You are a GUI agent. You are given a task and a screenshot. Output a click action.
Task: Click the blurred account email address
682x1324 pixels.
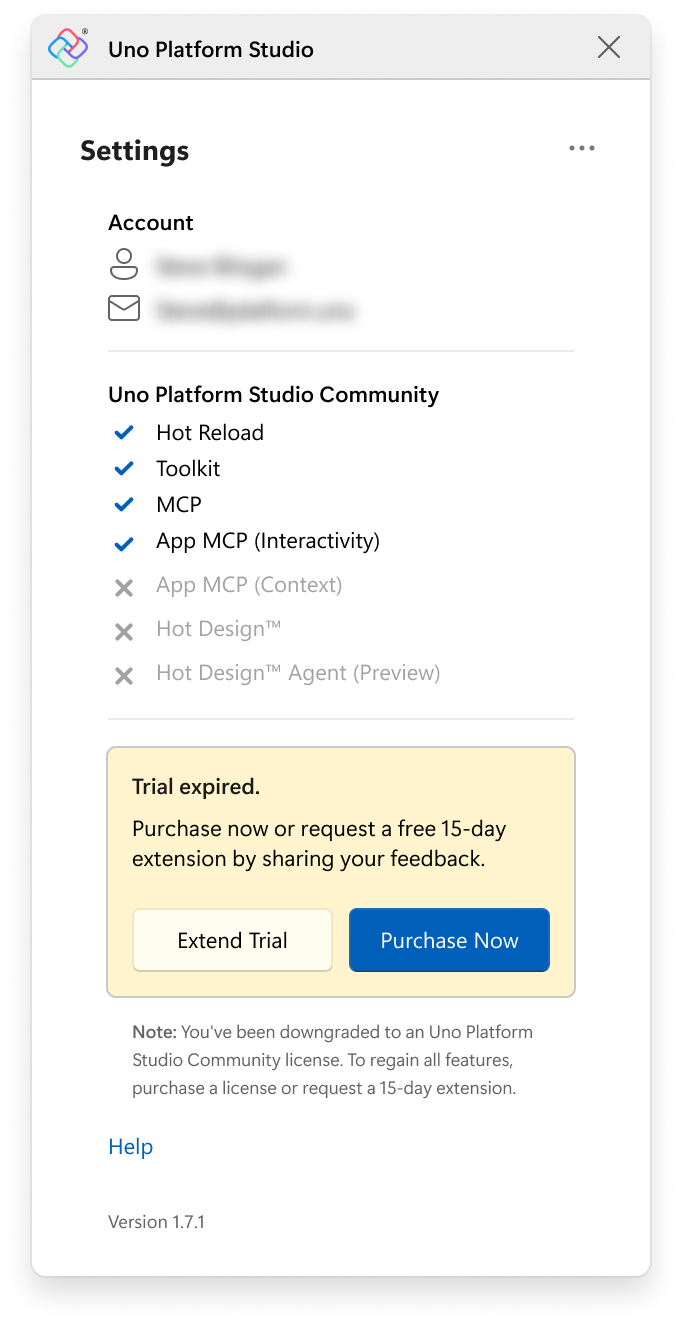coord(255,311)
